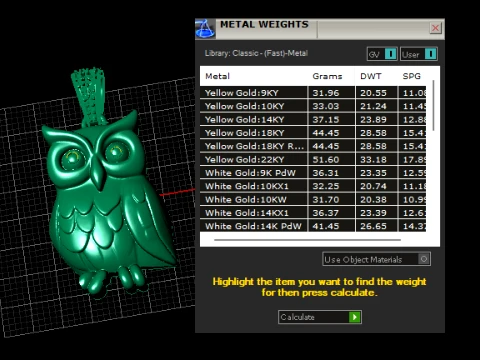
Task: Click the Library: Classic - (Fast)-Metal label
Action: 256,53
